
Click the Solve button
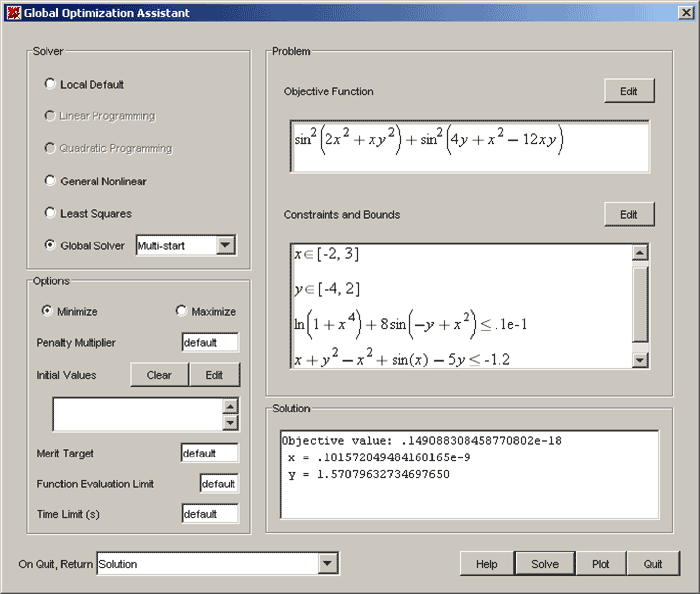click(545, 564)
